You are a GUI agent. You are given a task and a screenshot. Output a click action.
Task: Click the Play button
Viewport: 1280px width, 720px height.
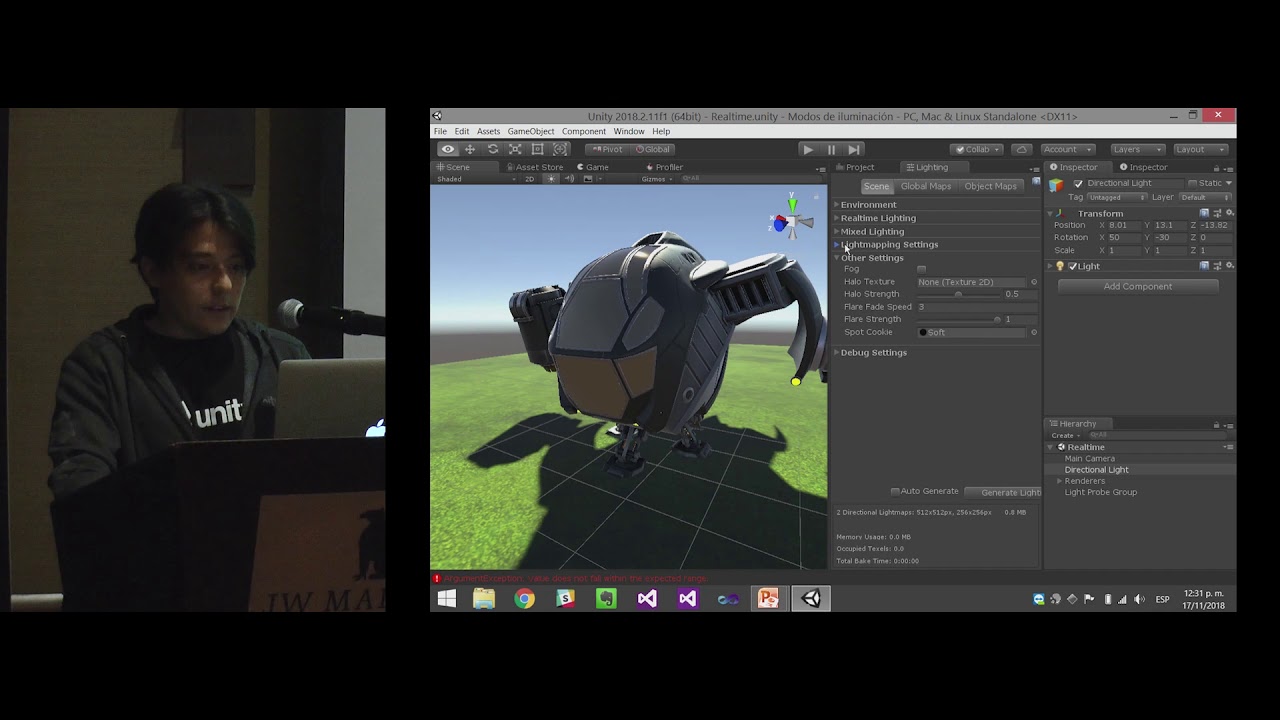pos(808,149)
